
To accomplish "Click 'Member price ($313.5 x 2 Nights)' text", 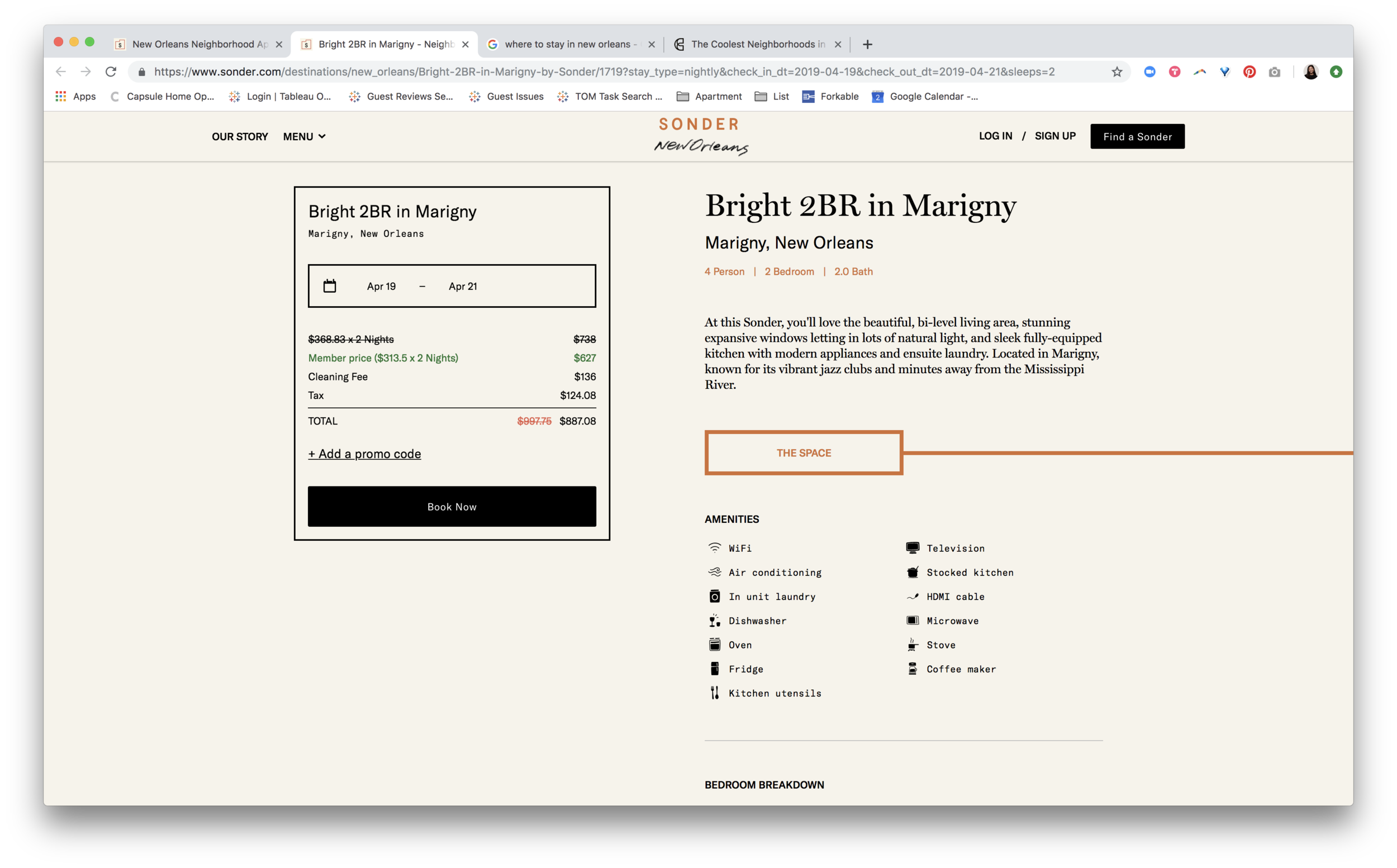I will point(383,357).
